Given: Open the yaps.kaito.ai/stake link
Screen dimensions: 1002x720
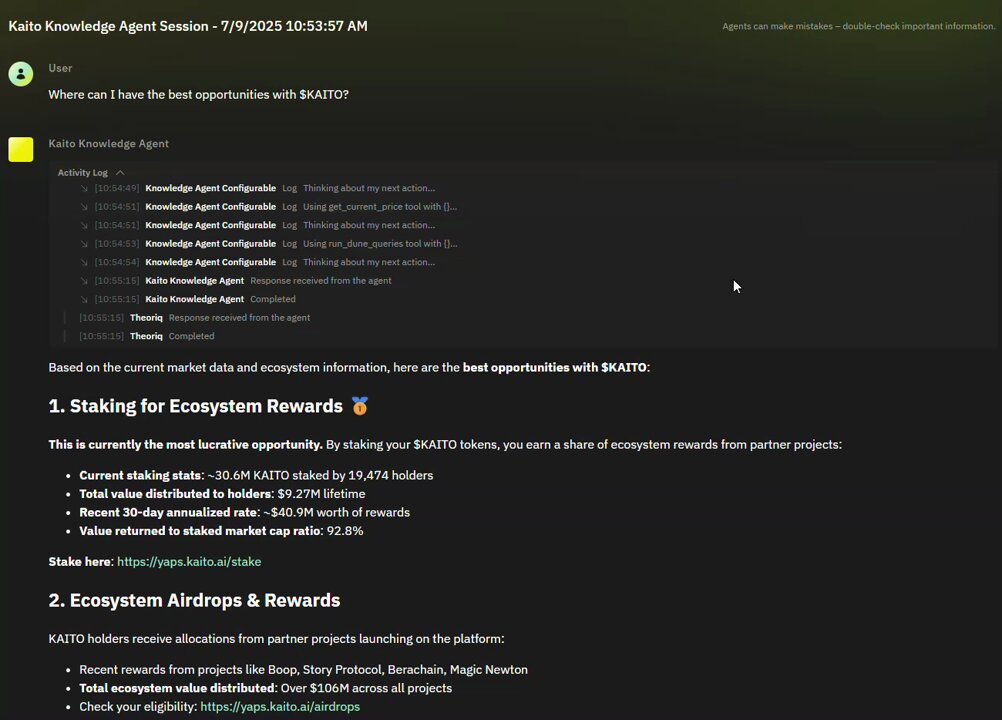Looking at the screenshot, I should 189,562.
